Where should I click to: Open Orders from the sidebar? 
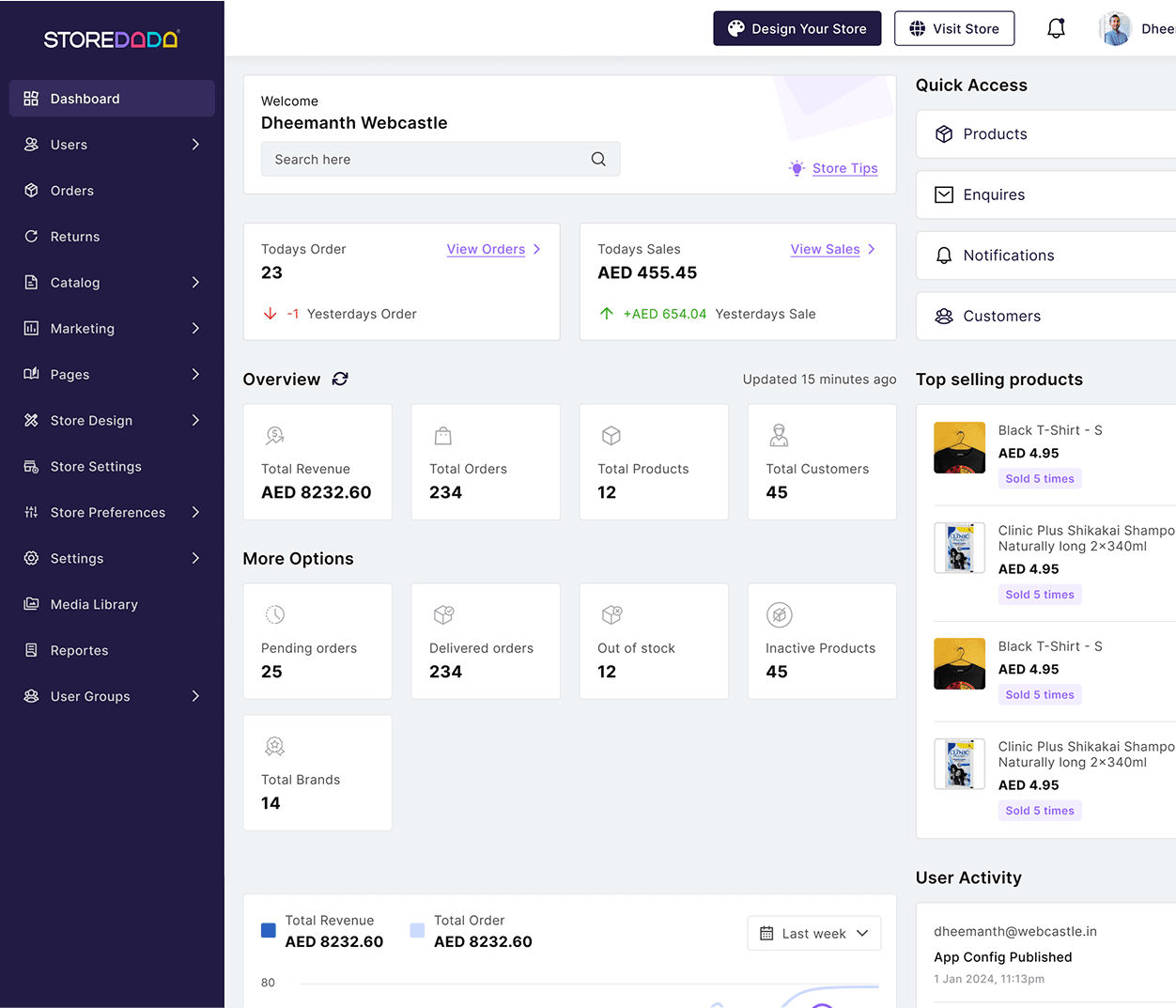[x=72, y=191]
